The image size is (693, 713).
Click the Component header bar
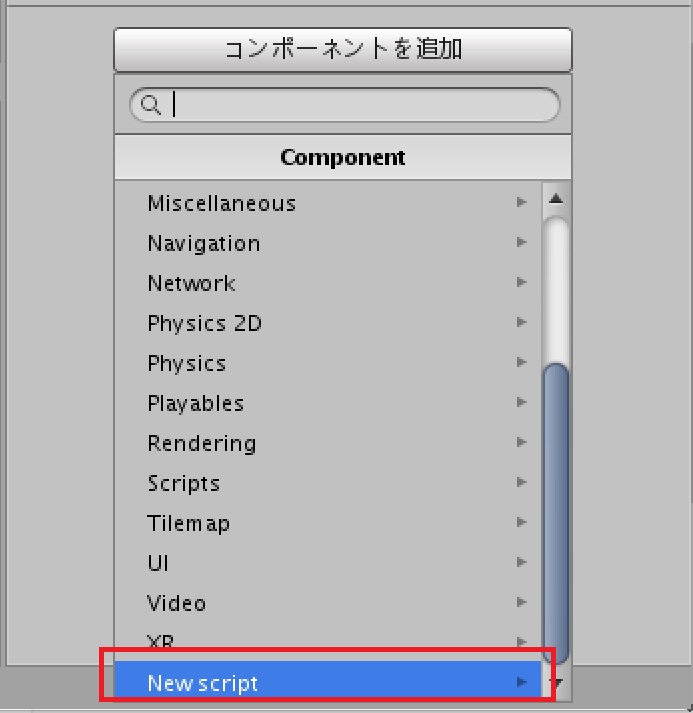coord(342,158)
